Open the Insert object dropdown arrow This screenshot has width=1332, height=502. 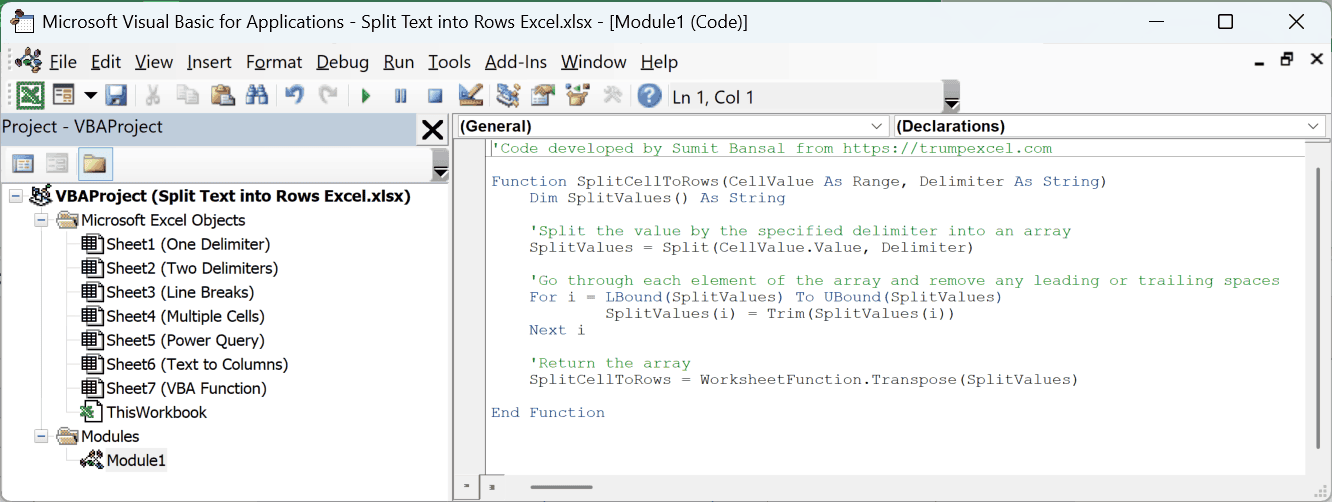pyautogui.click(x=90, y=96)
